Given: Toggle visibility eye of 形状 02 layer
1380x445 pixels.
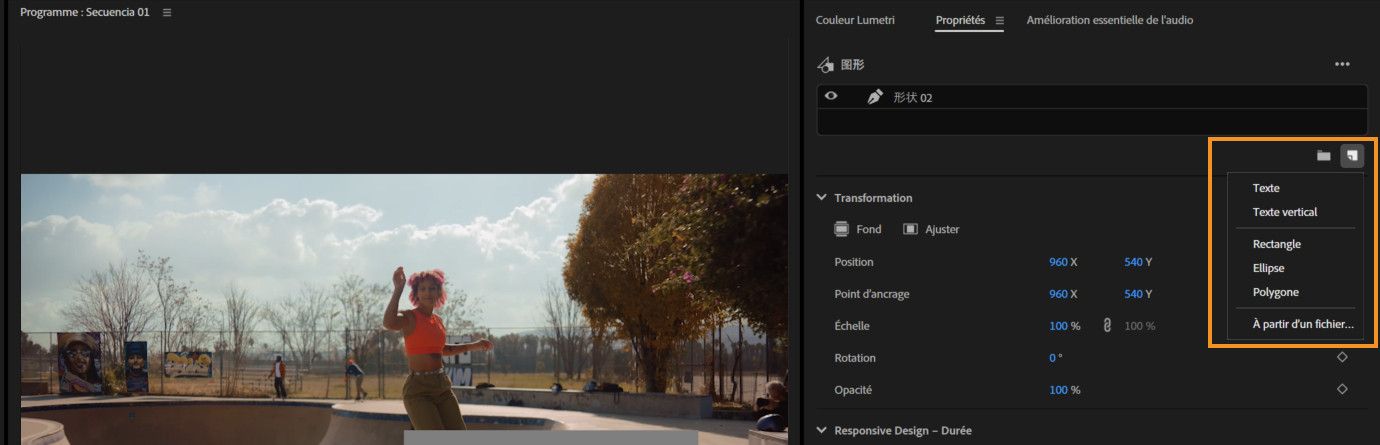Looking at the screenshot, I should point(831,96).
